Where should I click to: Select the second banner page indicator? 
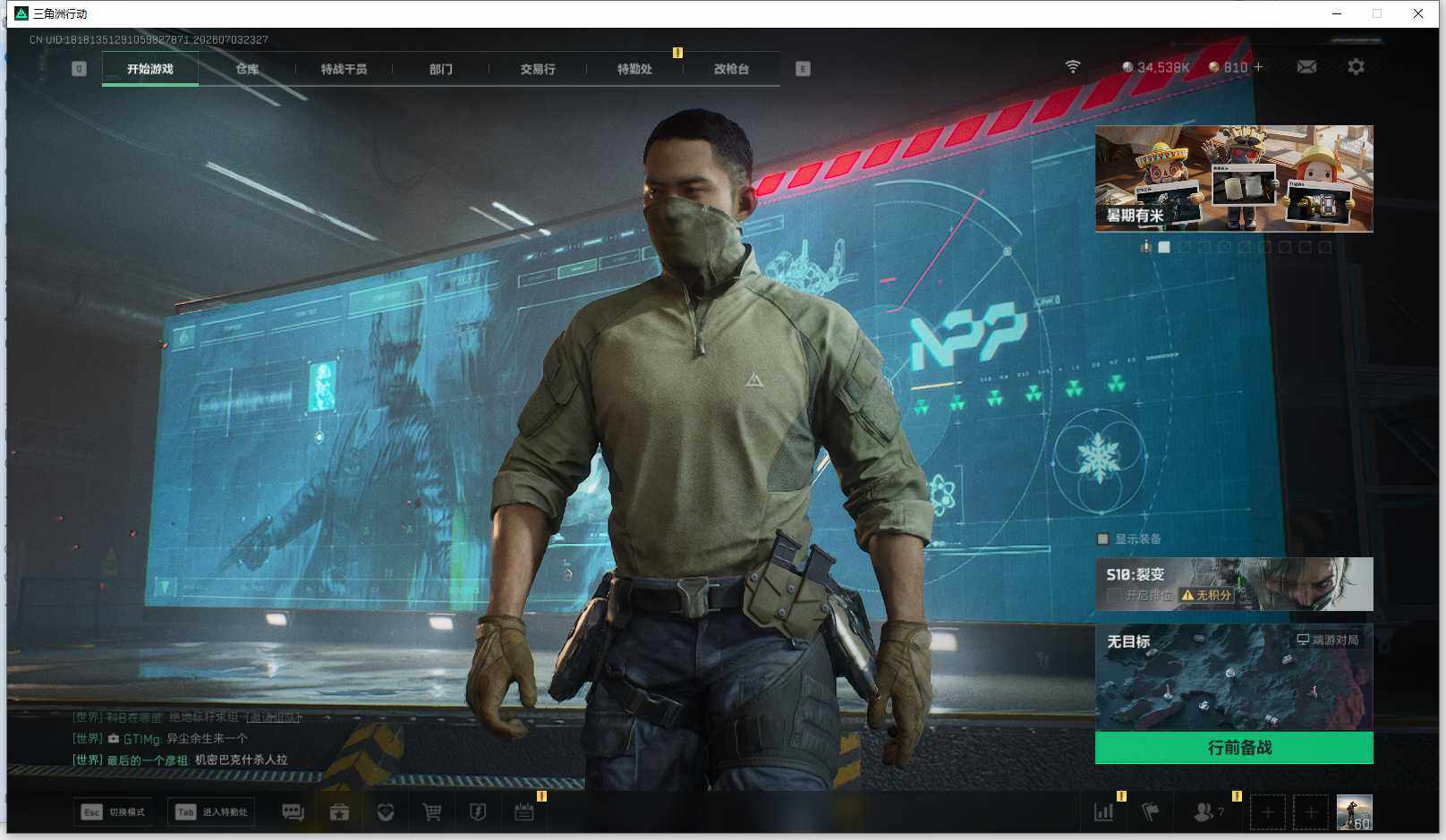point(1164,247)
